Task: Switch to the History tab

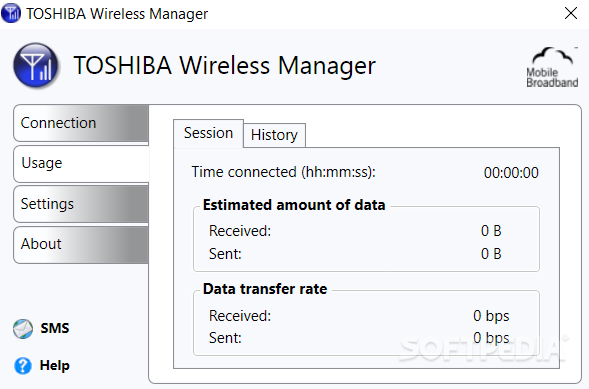Action: (x=274, y=135)
